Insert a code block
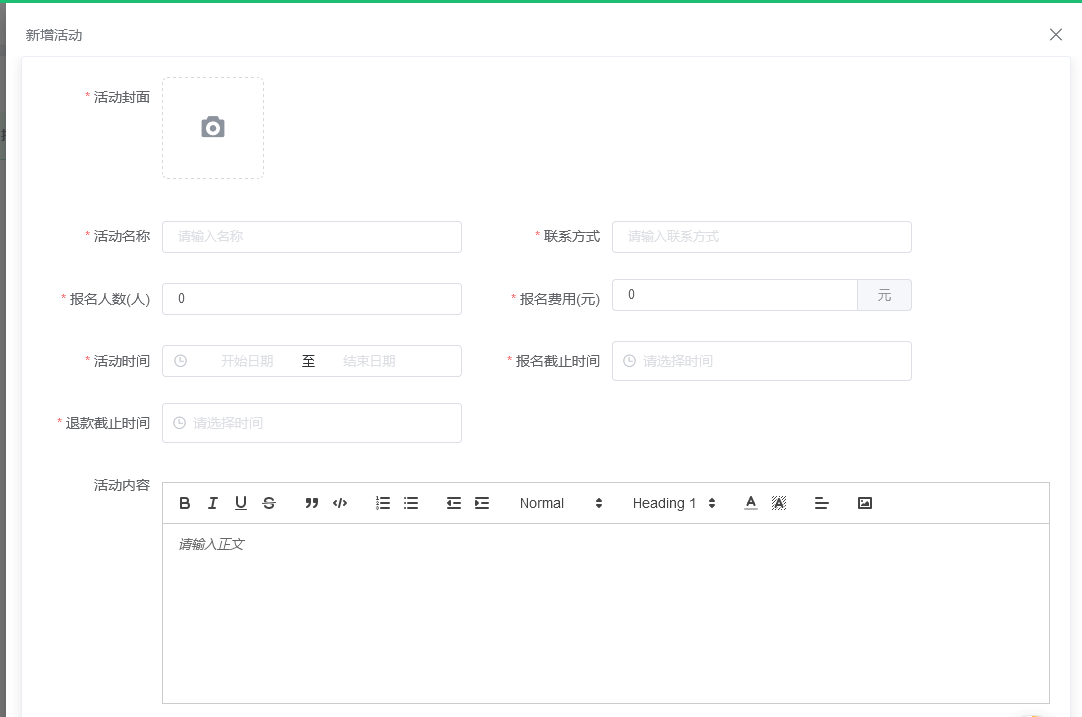The height and width of the screenshot is (717, 1082). point(339,503)
